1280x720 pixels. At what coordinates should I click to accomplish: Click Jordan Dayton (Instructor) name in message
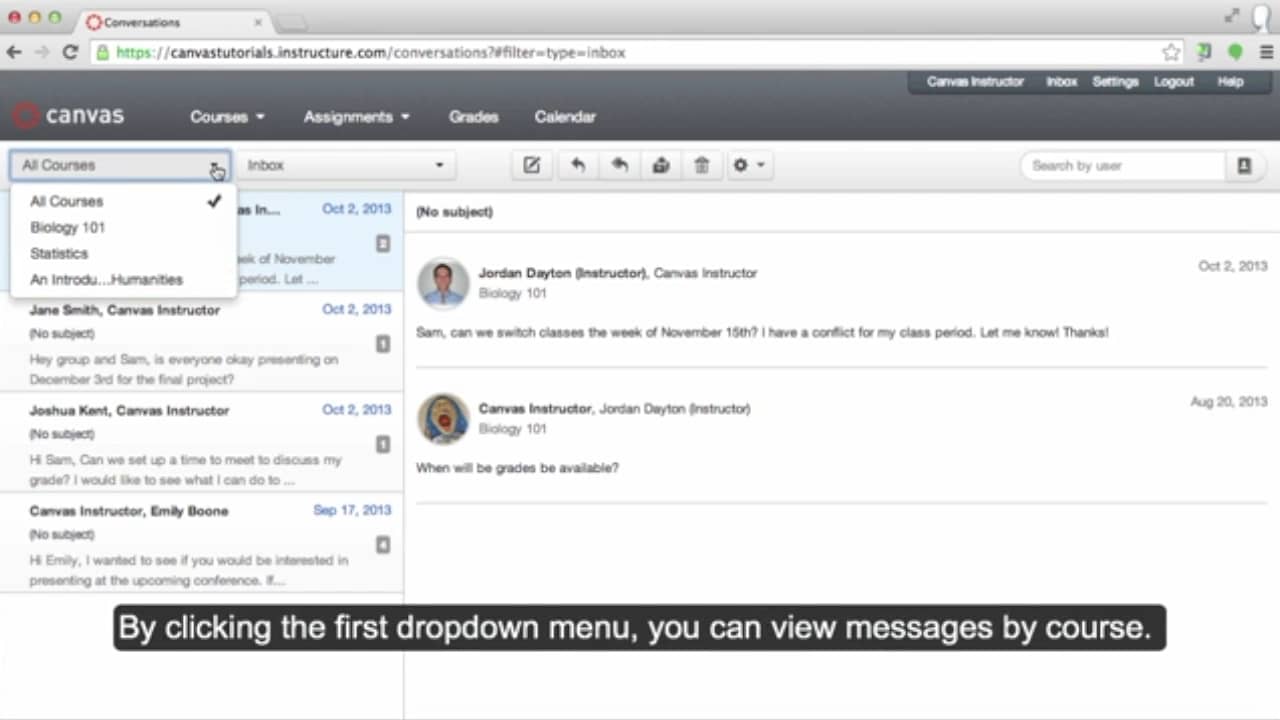pos(563,273)
